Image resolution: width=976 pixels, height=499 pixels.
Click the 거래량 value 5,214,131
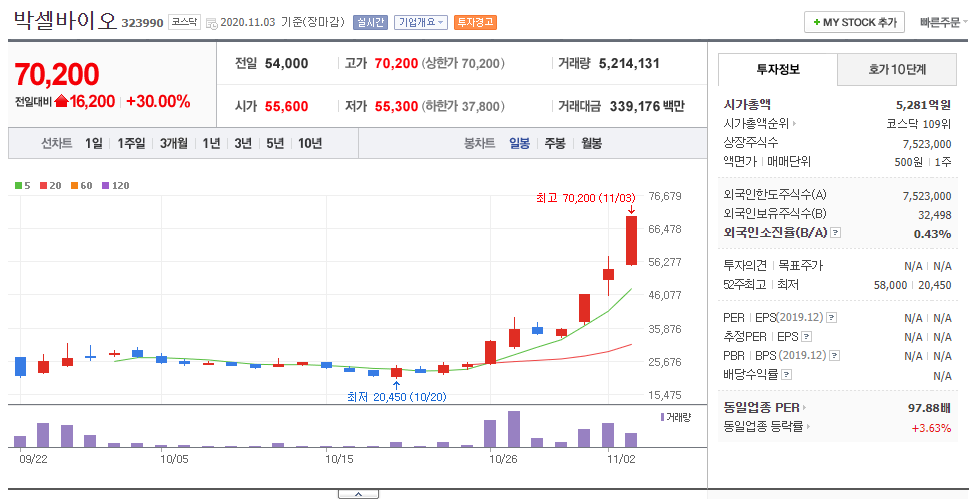click(629, 63)
